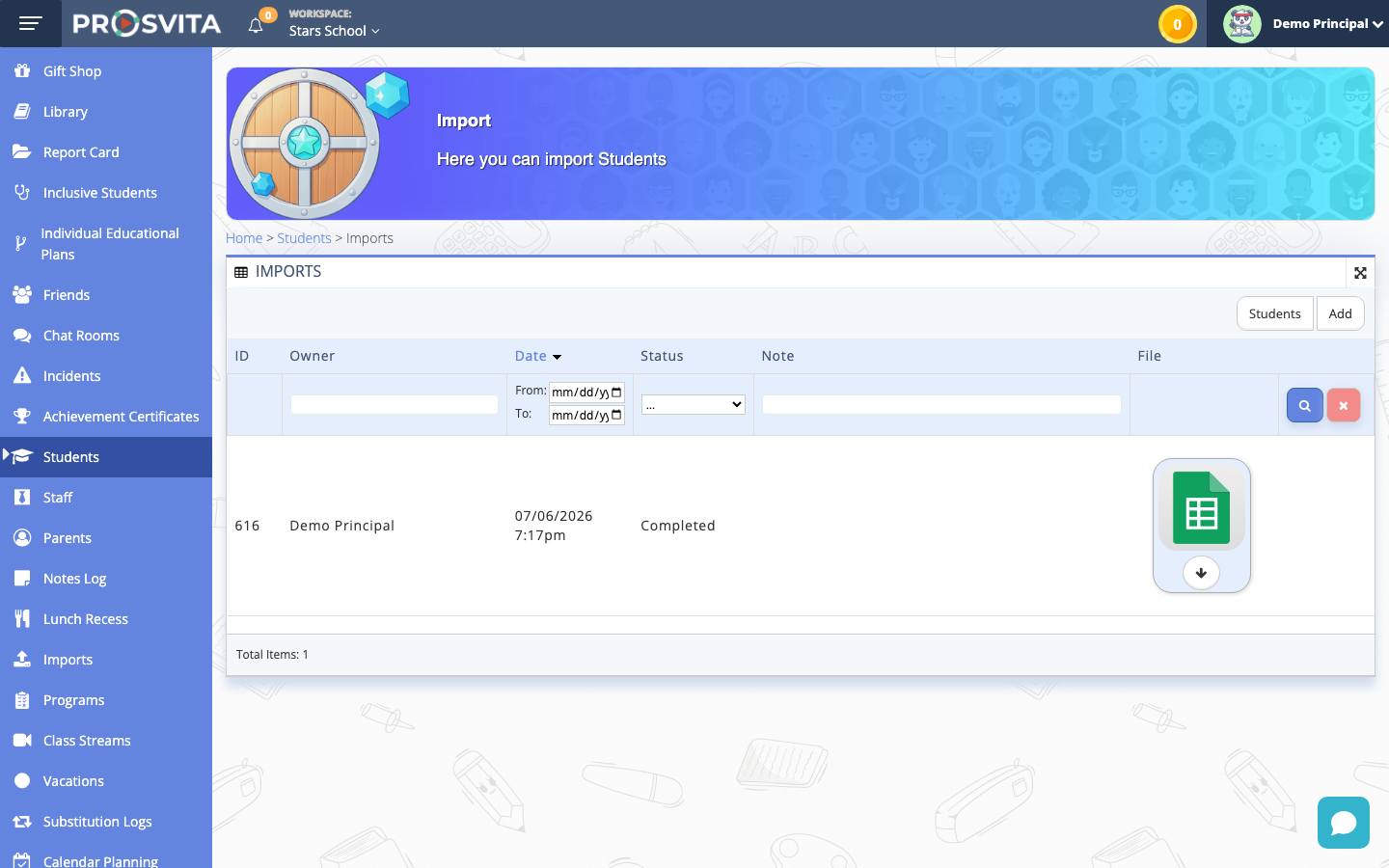Image resolution: width=1389 pixels, height=868 pixels.
Task: Click the Friends group icon
Action: [21, 294]
